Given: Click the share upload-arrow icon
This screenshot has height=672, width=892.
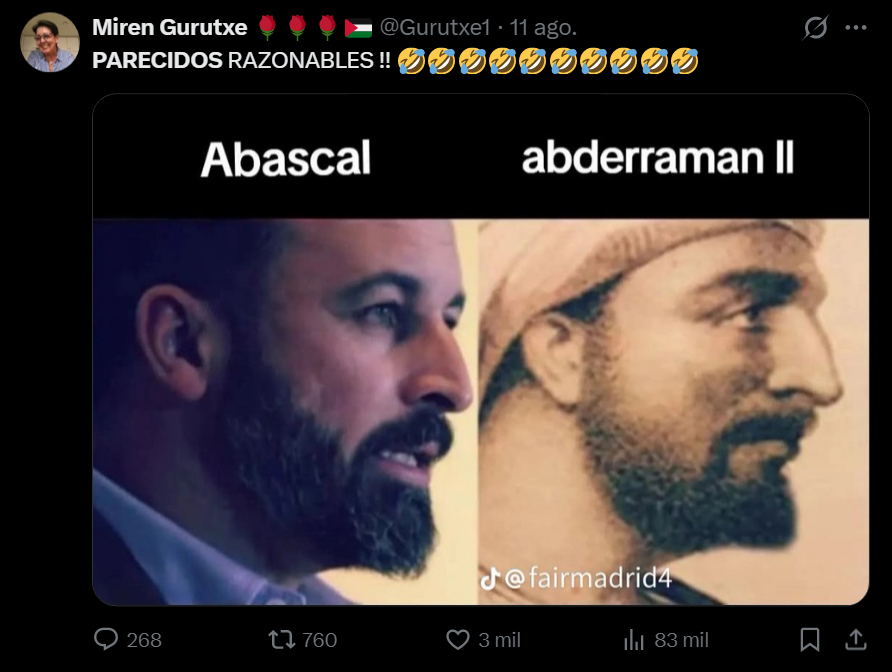Looking at the screenshot, I should [x=855, y=640].
